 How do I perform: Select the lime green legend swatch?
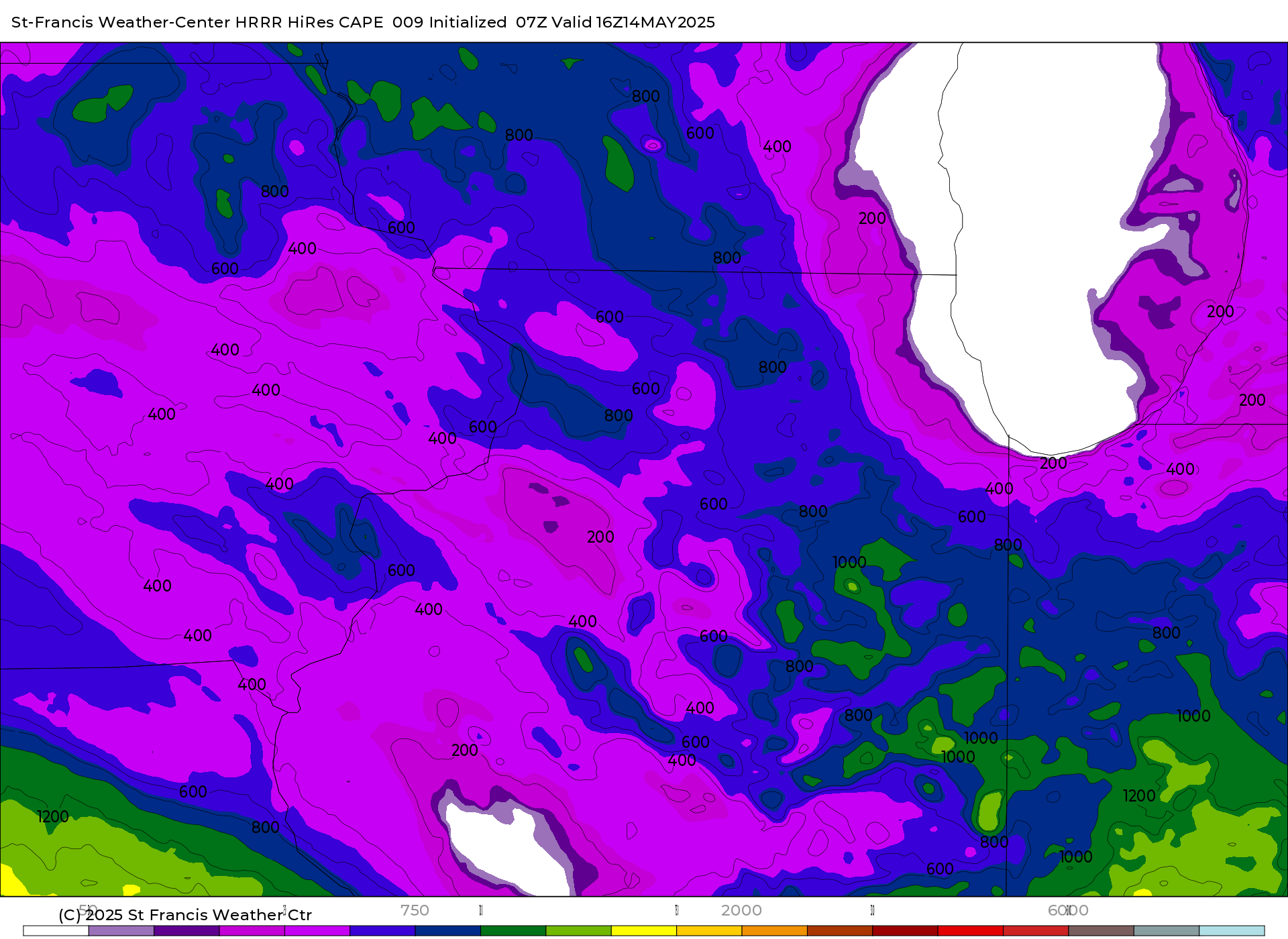coord(578,931)
